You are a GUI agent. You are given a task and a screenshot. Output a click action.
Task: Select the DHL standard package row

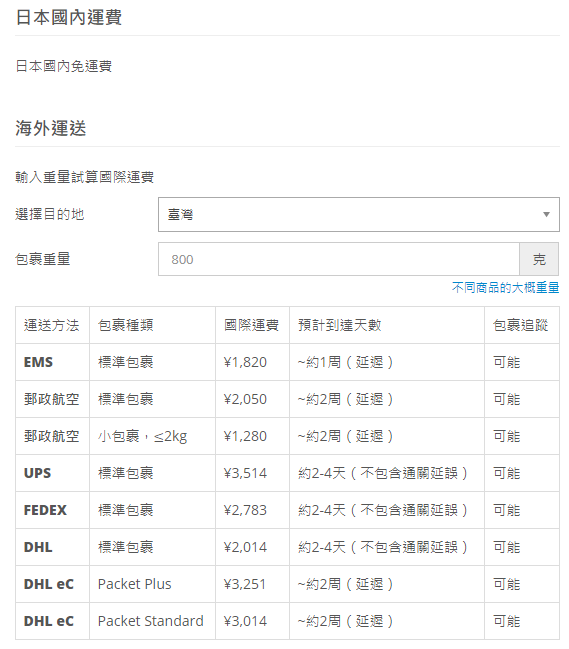pos(287,547)
